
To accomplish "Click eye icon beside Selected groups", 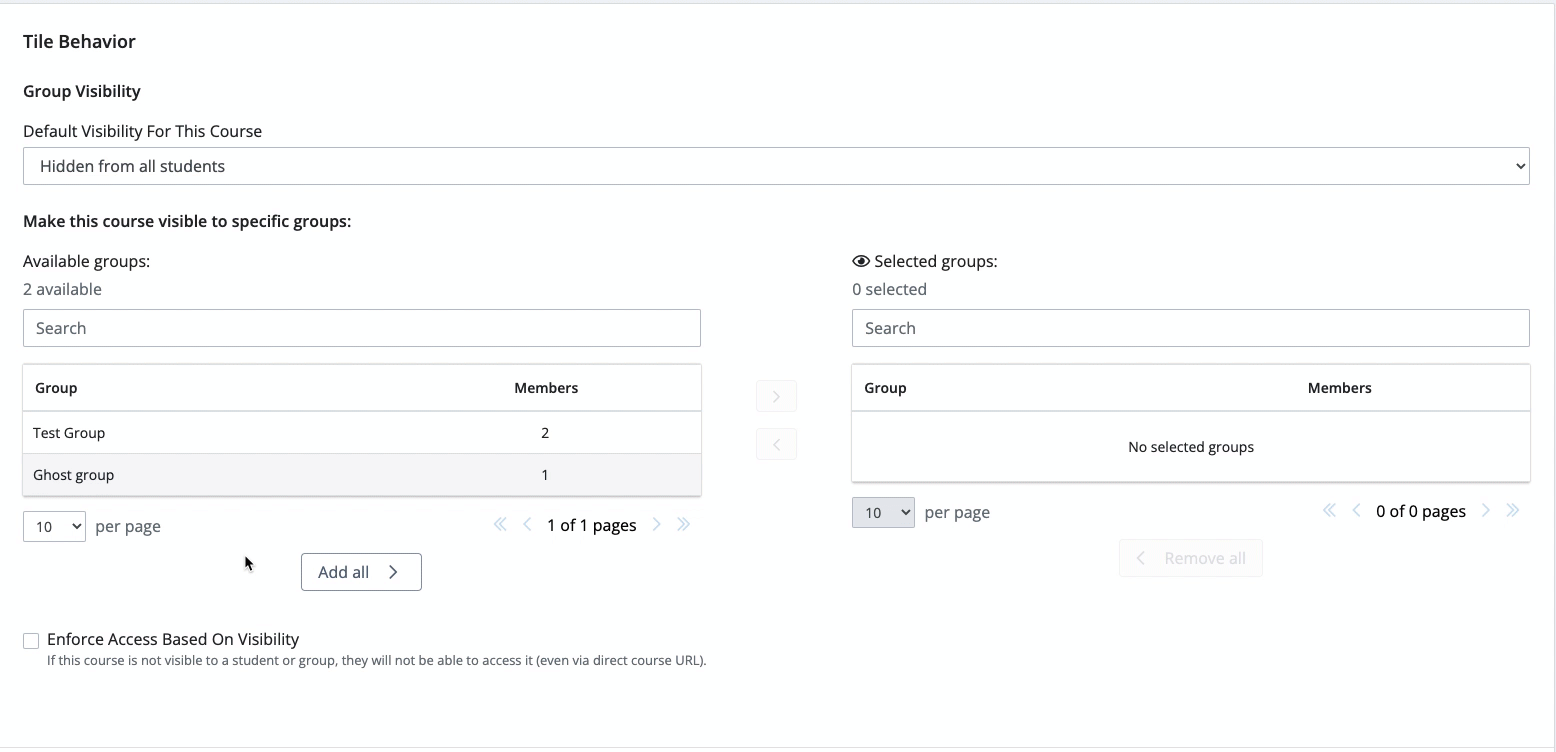I will pos(861,262).
